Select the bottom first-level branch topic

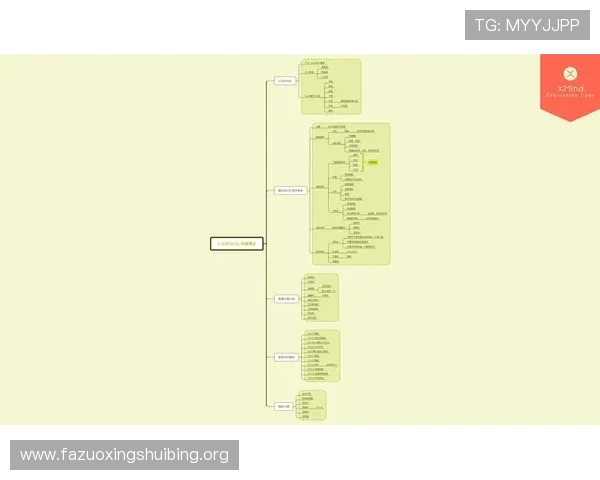pos(284,406)
